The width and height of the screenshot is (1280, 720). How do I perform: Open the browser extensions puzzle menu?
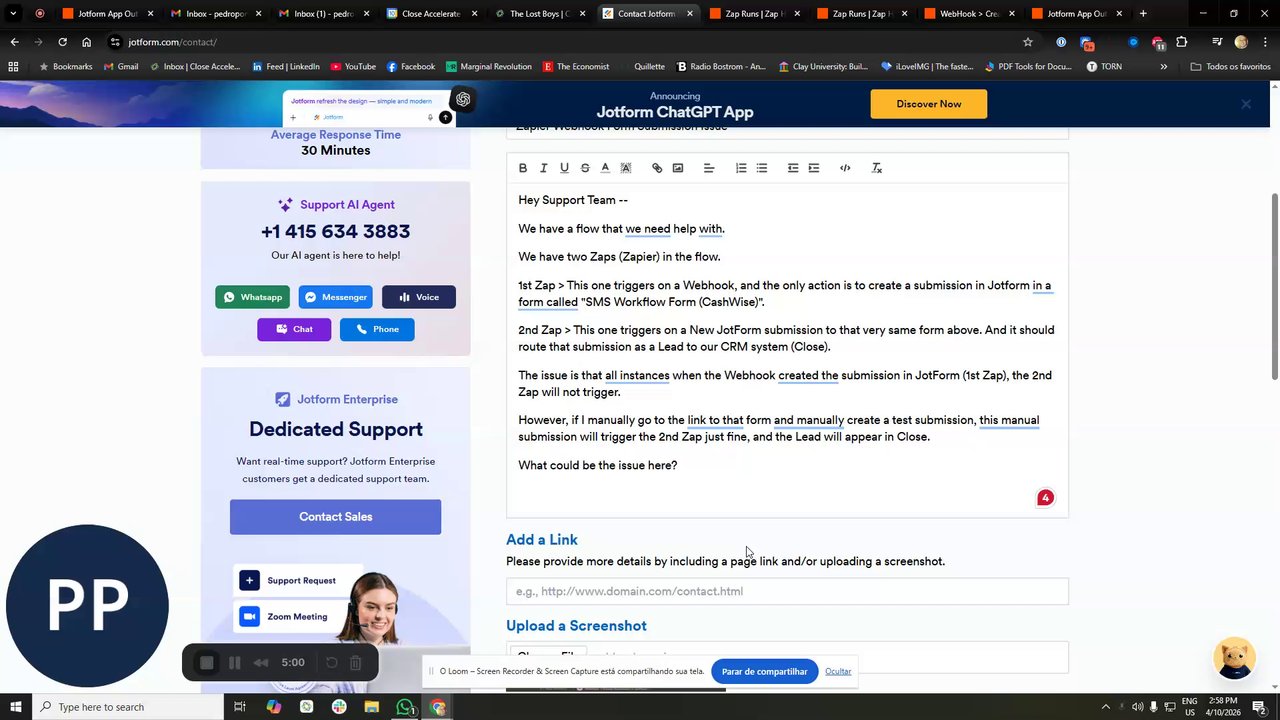(x=1181, y=42)
